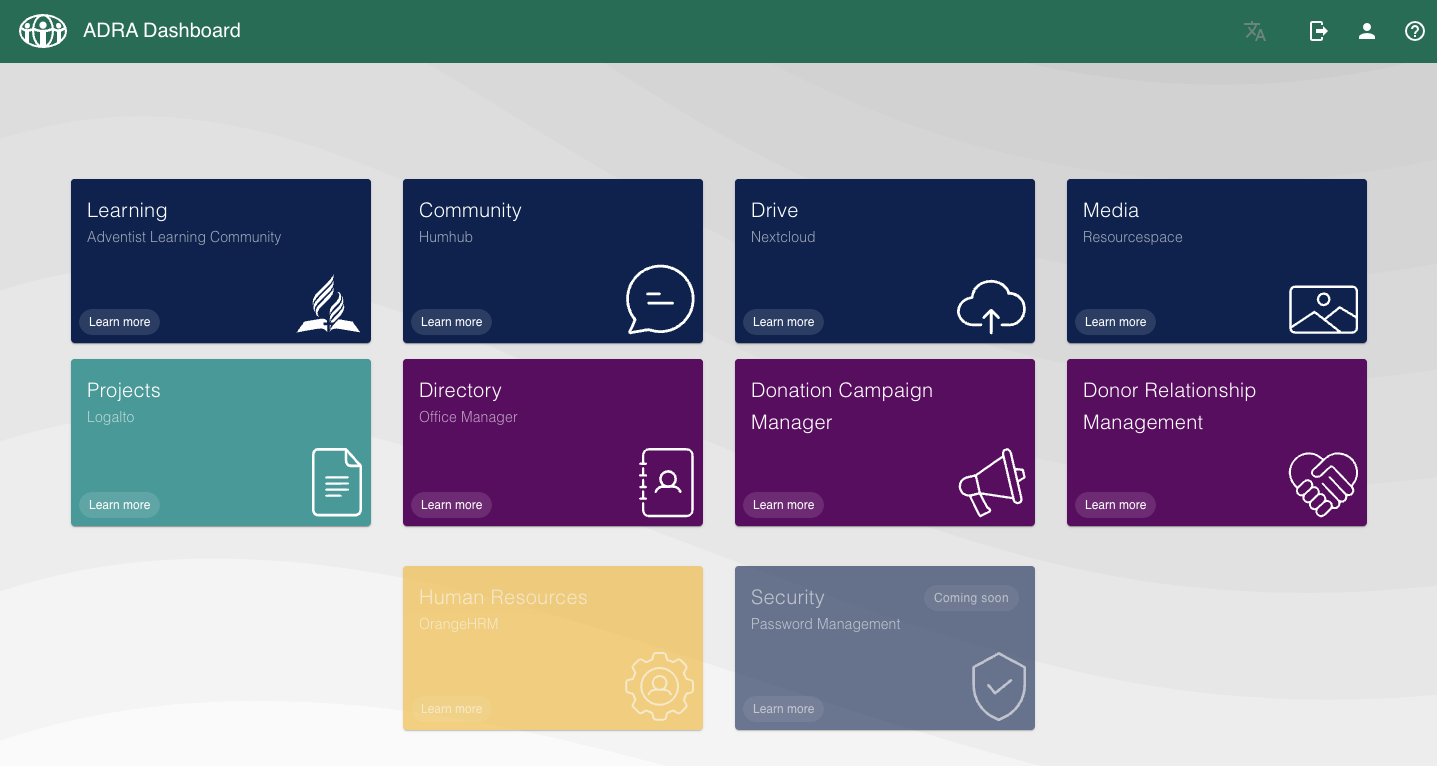1437x766 pixels.
Task: Click the document icon on Projects card
Action: click(x=337, y=482)
